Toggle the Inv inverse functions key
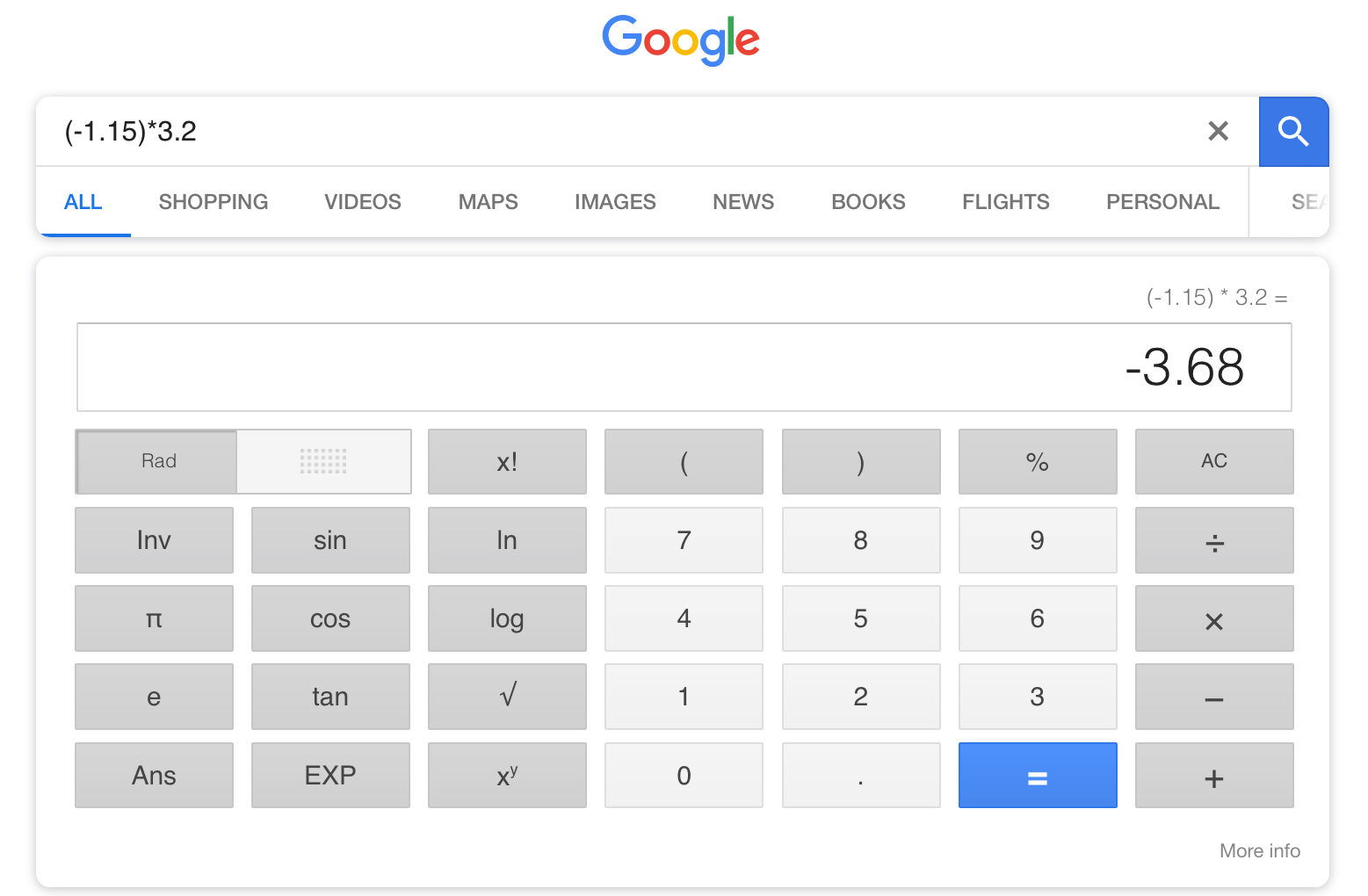Screen dimensions: 1368x896 point(154,540)
